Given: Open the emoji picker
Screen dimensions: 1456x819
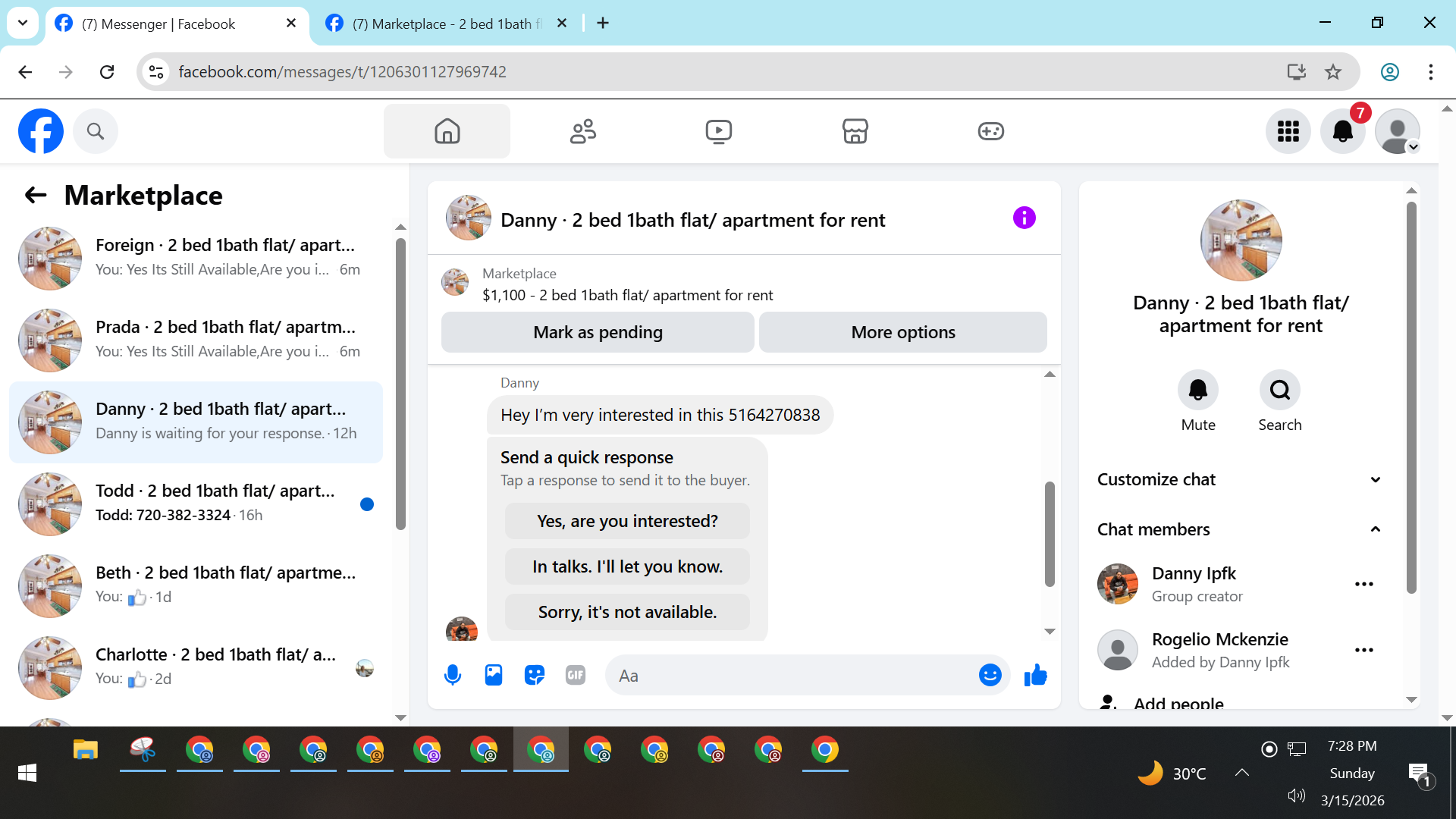Looking at the screenshot, I should pos(990,675).
